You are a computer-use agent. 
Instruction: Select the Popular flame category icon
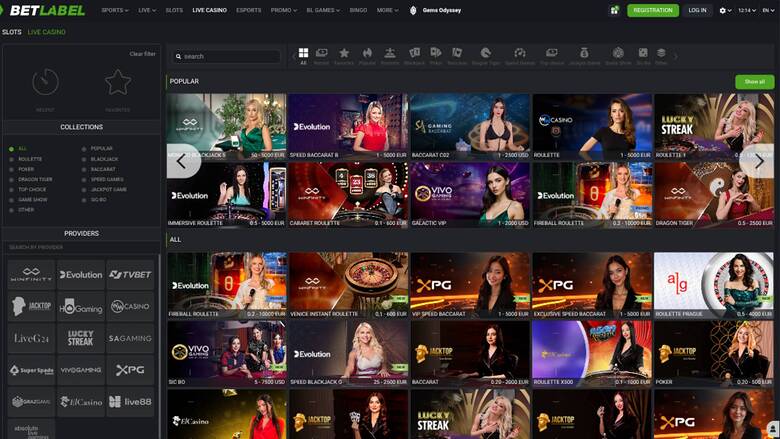[367, 53]
